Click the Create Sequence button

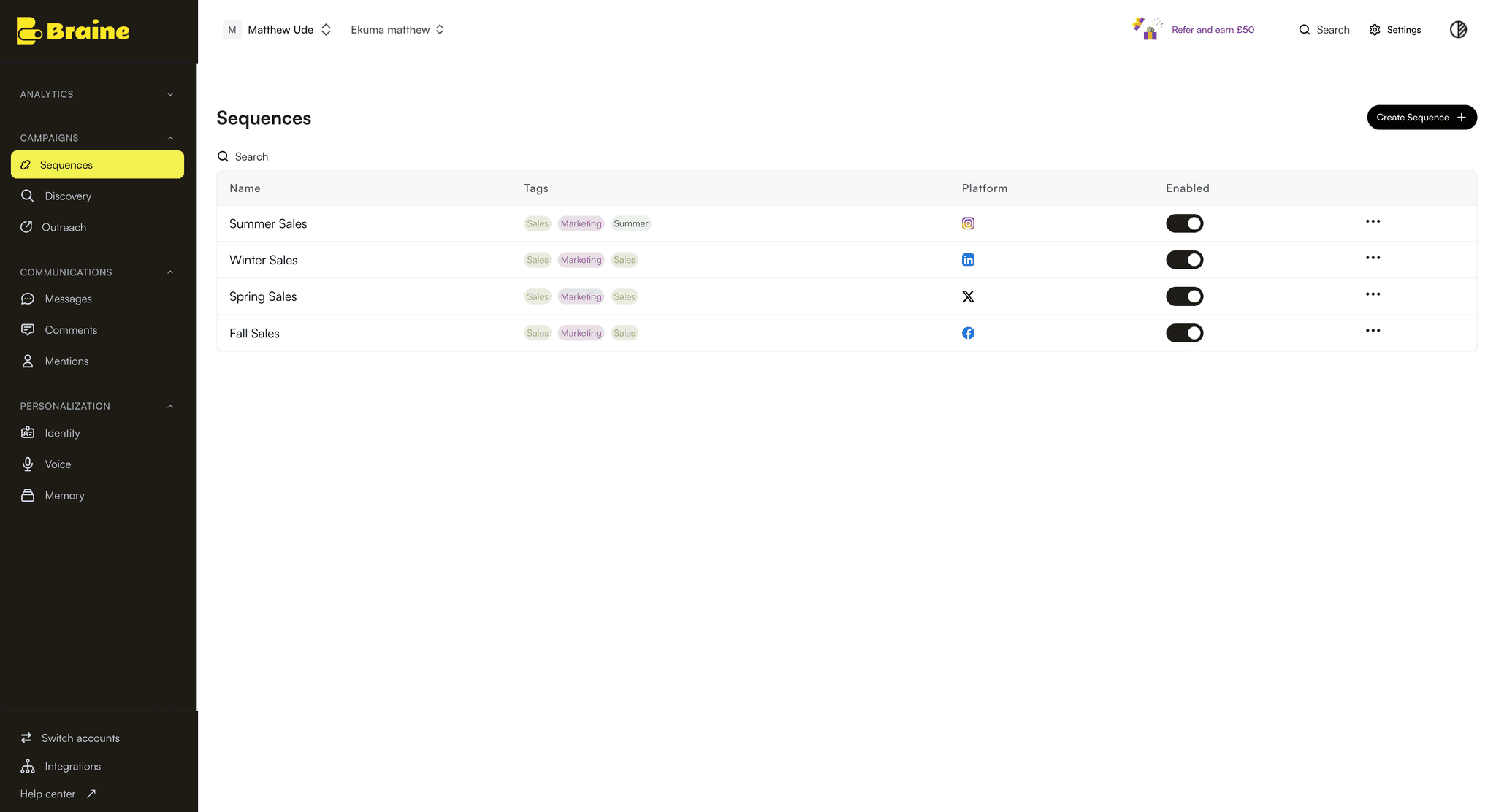1421,118
